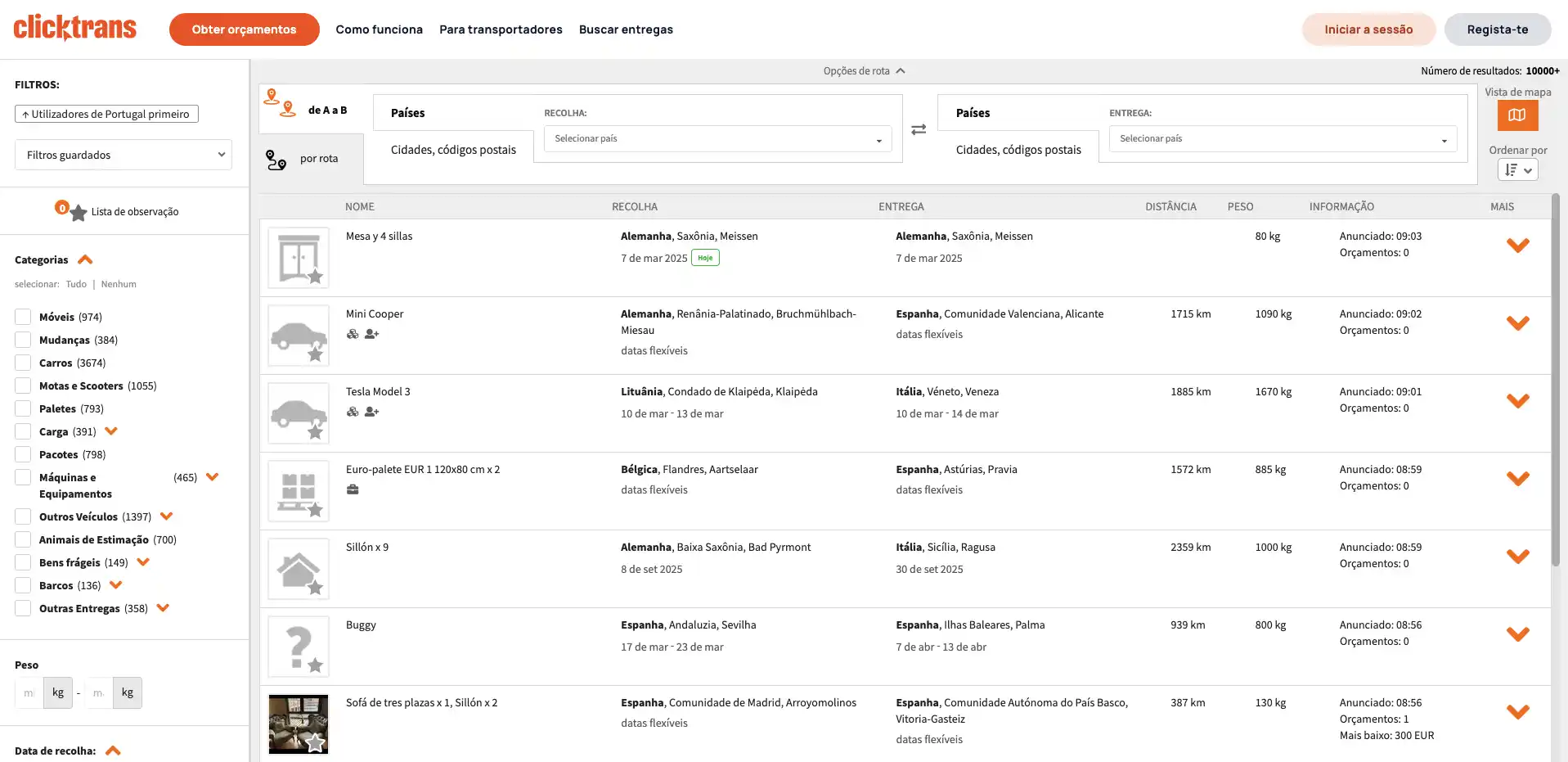Screen dimensions: 1568x762
Task: Enable the Animais de Estimação checkbox
Action: click(x=23, y=539)
